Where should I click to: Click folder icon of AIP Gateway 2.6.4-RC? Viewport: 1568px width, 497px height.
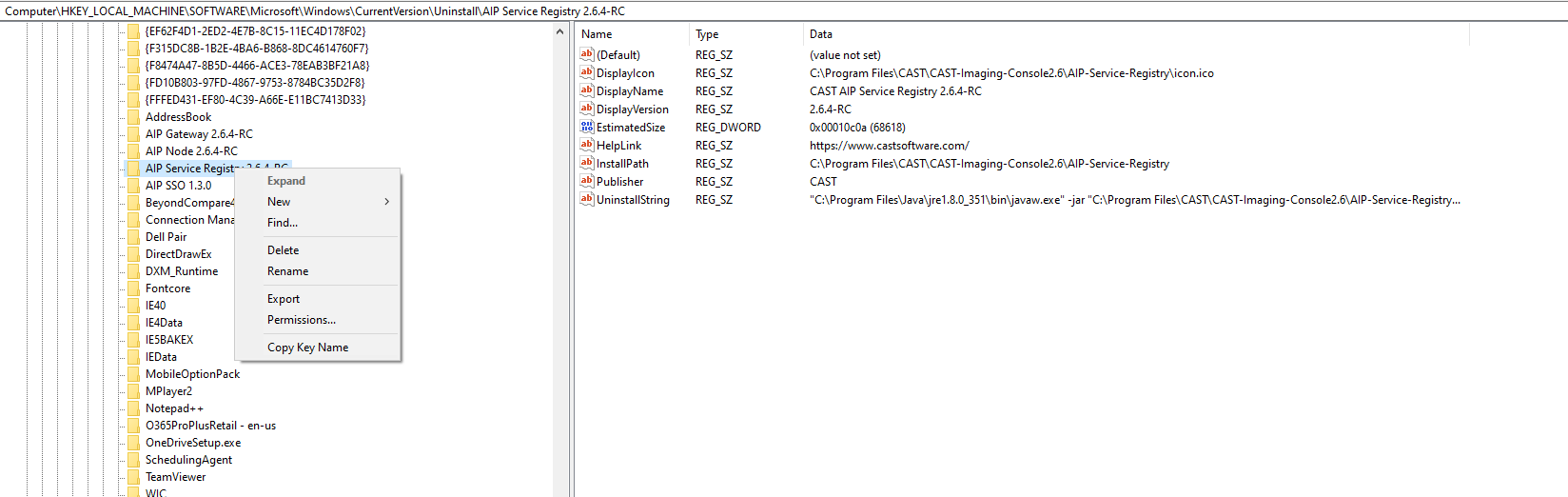point(133,134)
